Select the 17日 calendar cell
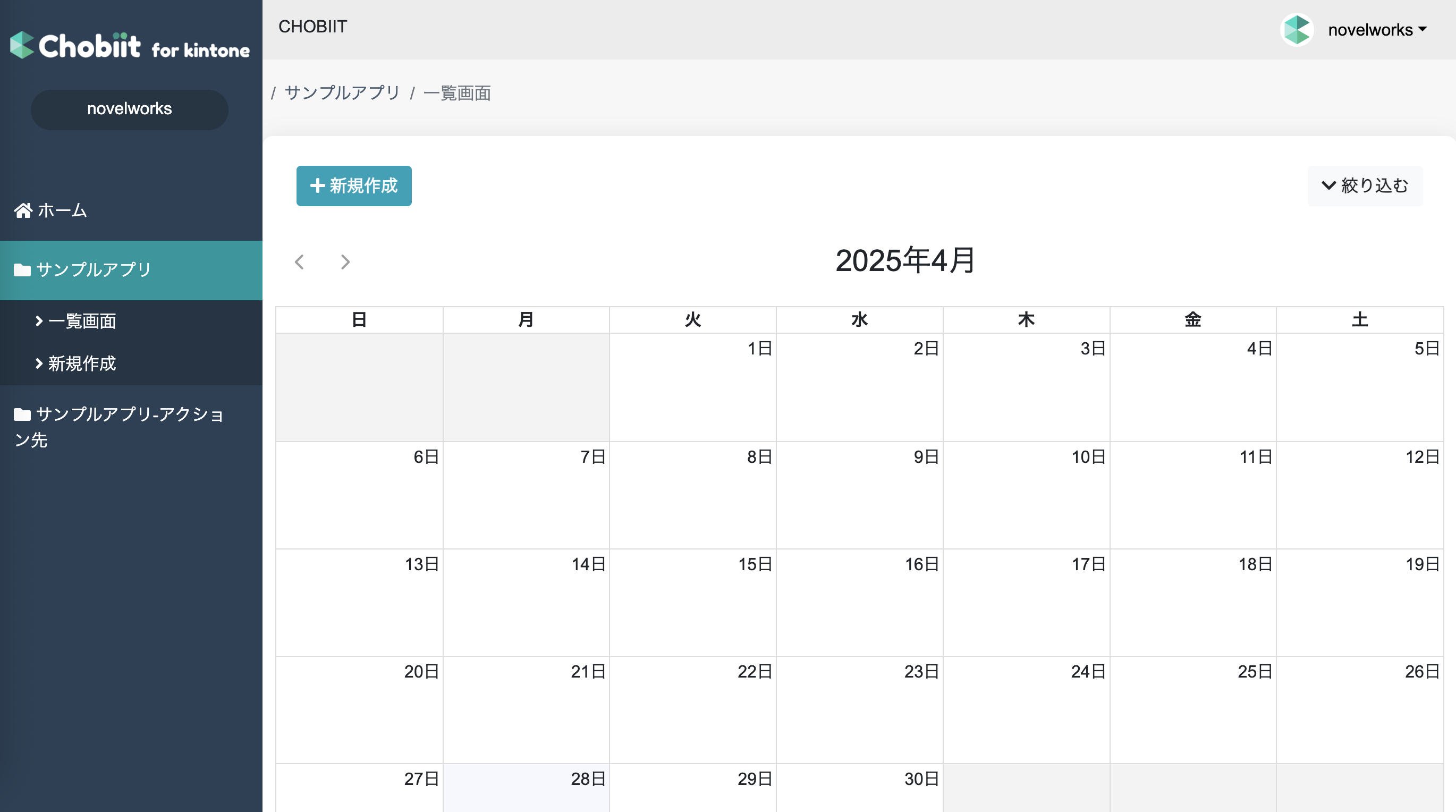This screenshot has height=812, width=1456. 1027,603
